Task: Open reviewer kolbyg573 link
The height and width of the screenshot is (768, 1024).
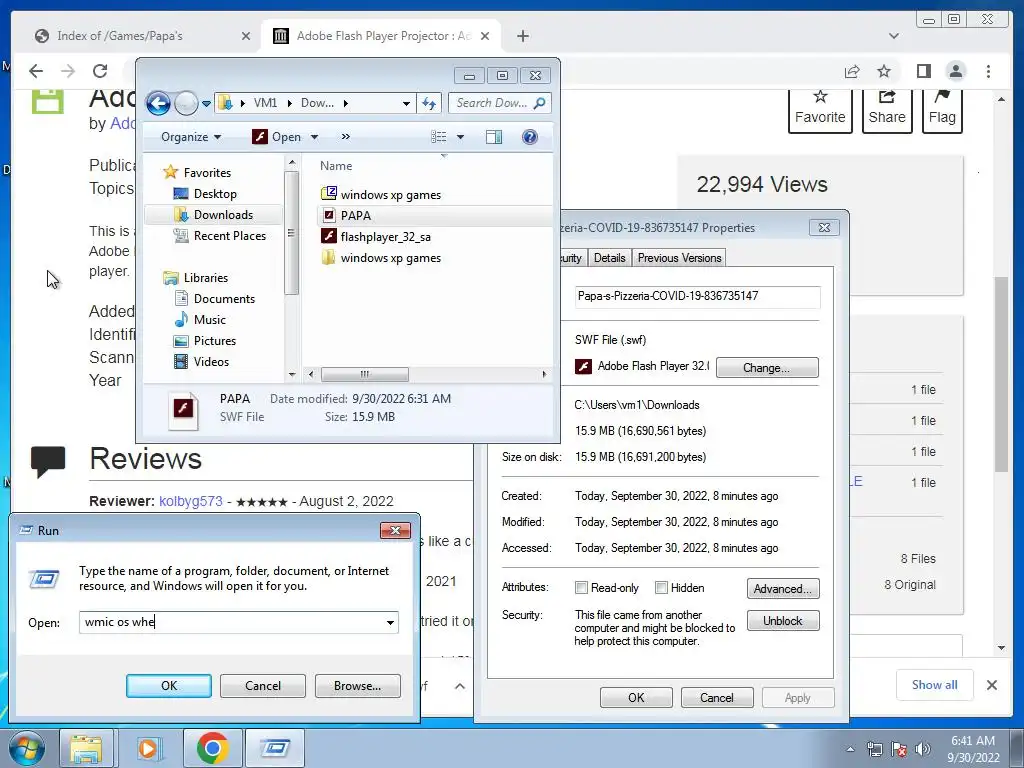Action: click(x=191, y=502)
